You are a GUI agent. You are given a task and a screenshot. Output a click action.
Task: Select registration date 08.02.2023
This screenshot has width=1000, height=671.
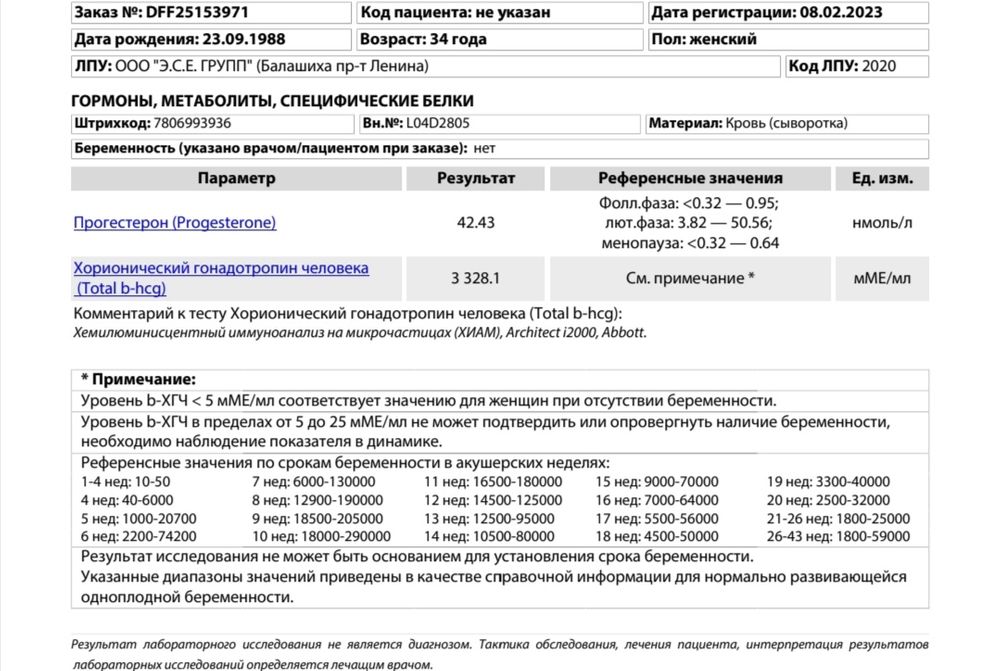click(788, 12)
